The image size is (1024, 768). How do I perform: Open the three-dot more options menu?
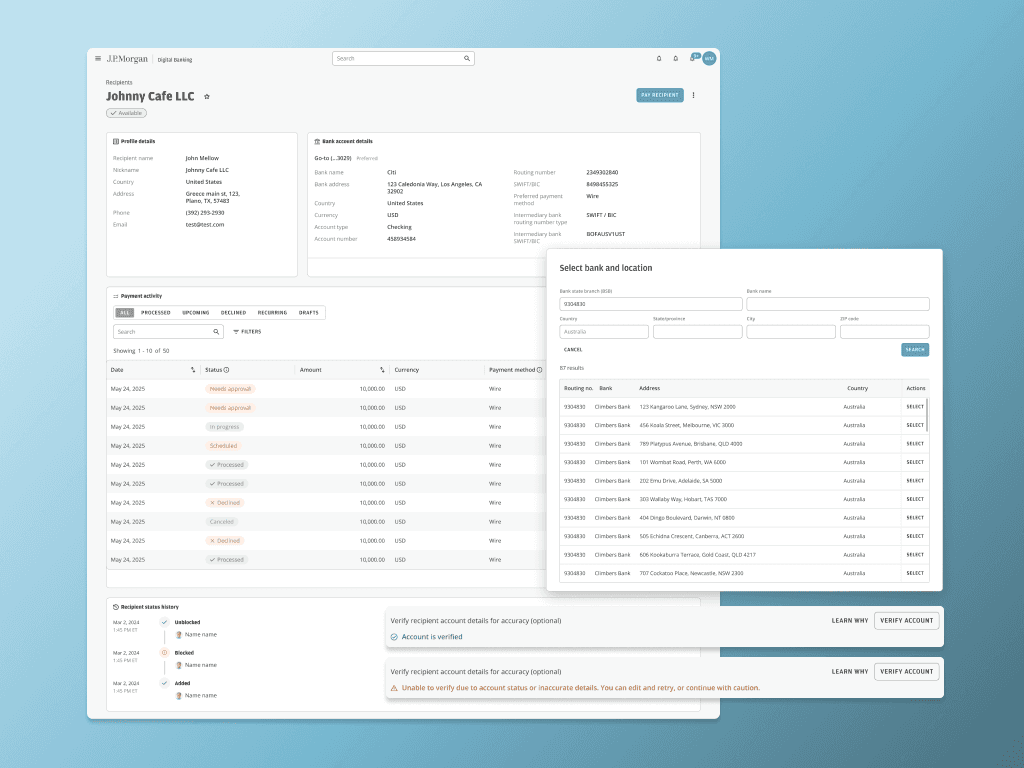[x=694, y=95]
